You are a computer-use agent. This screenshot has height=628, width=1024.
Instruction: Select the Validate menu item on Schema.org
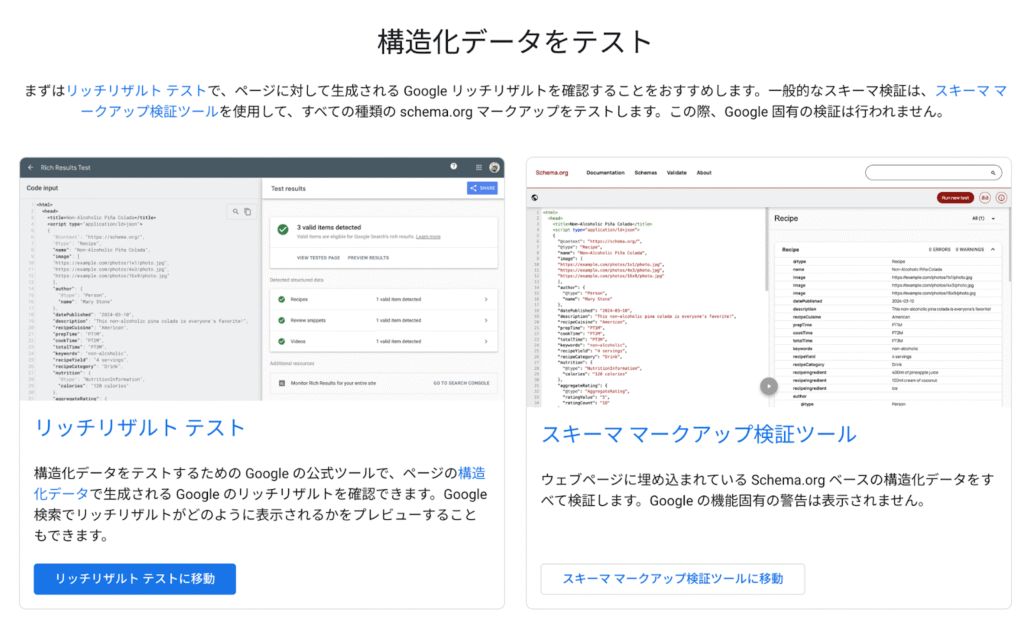point(676,173)
